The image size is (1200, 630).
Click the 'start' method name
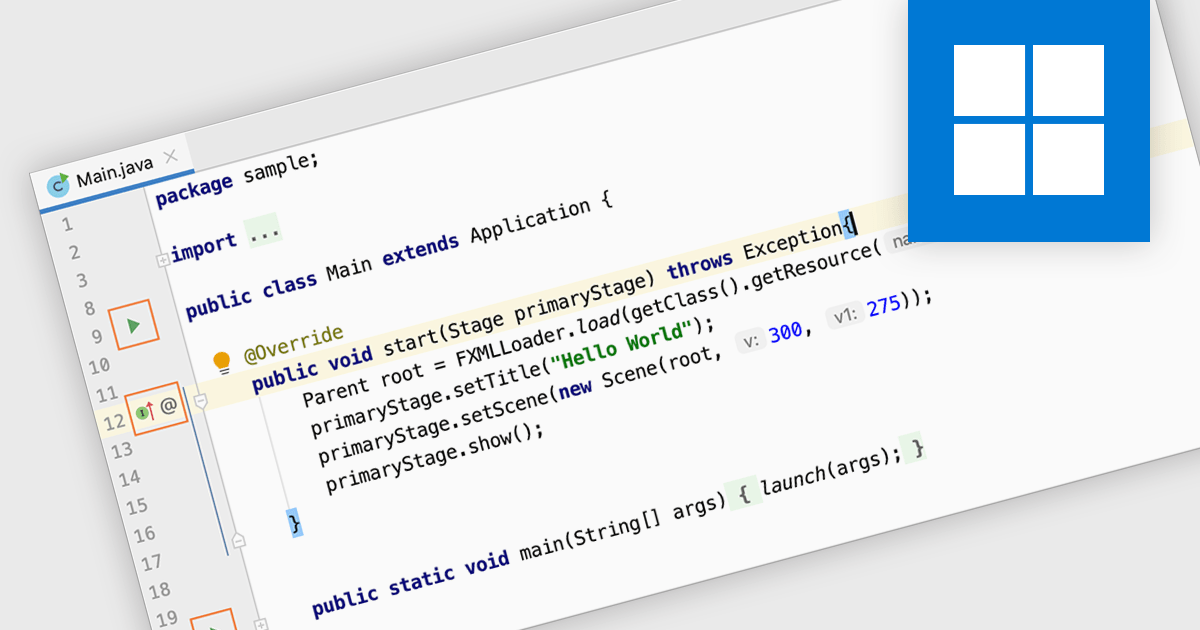point(411,340)
